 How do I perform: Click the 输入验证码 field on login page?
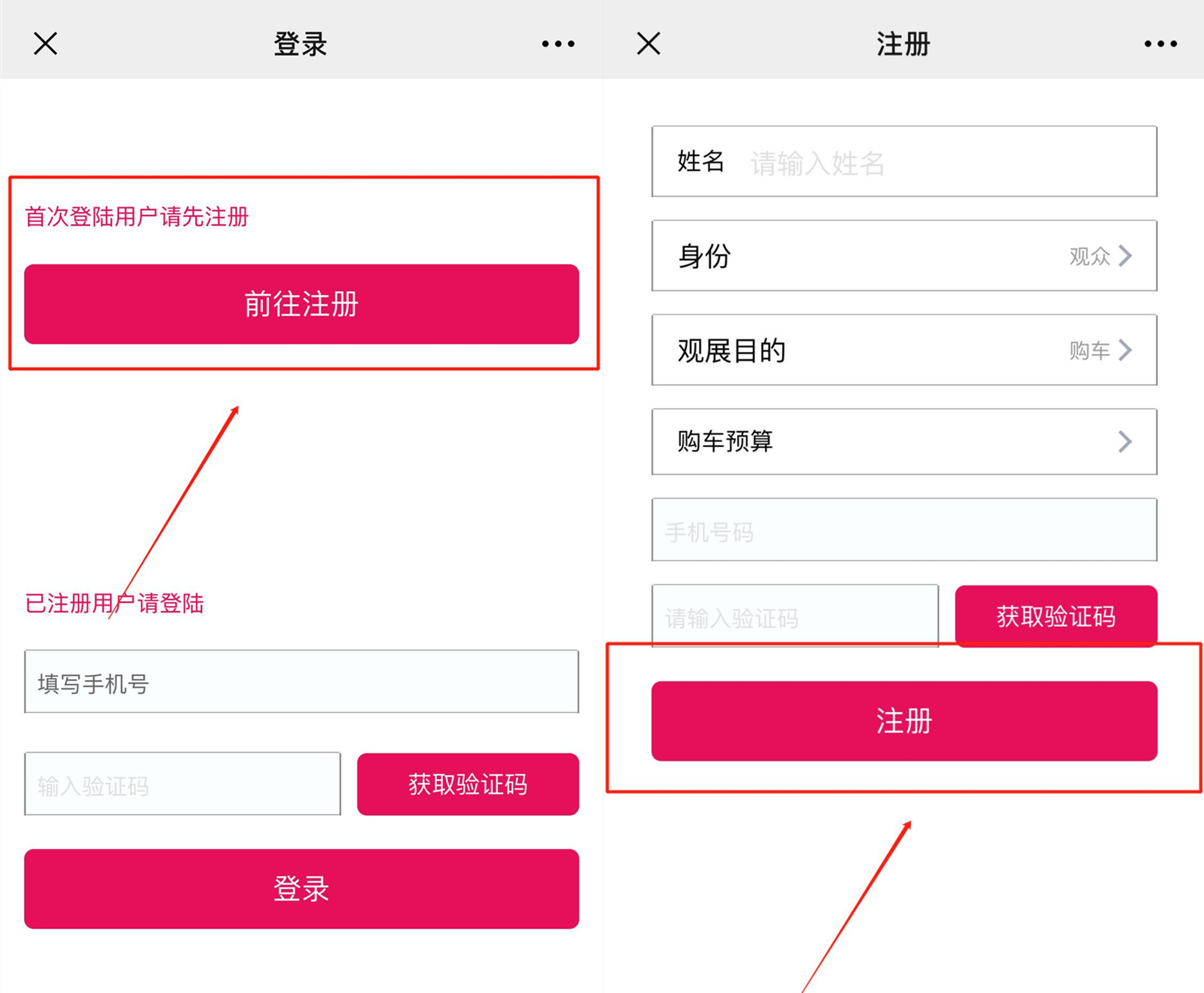tap(182, 784)
